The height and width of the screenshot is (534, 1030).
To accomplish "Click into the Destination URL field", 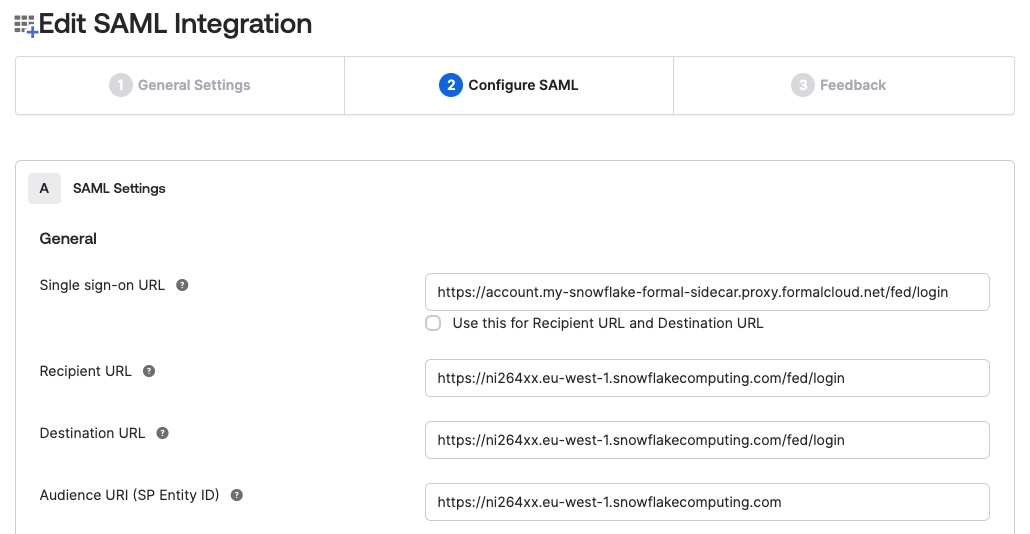I will click(707, 440).
